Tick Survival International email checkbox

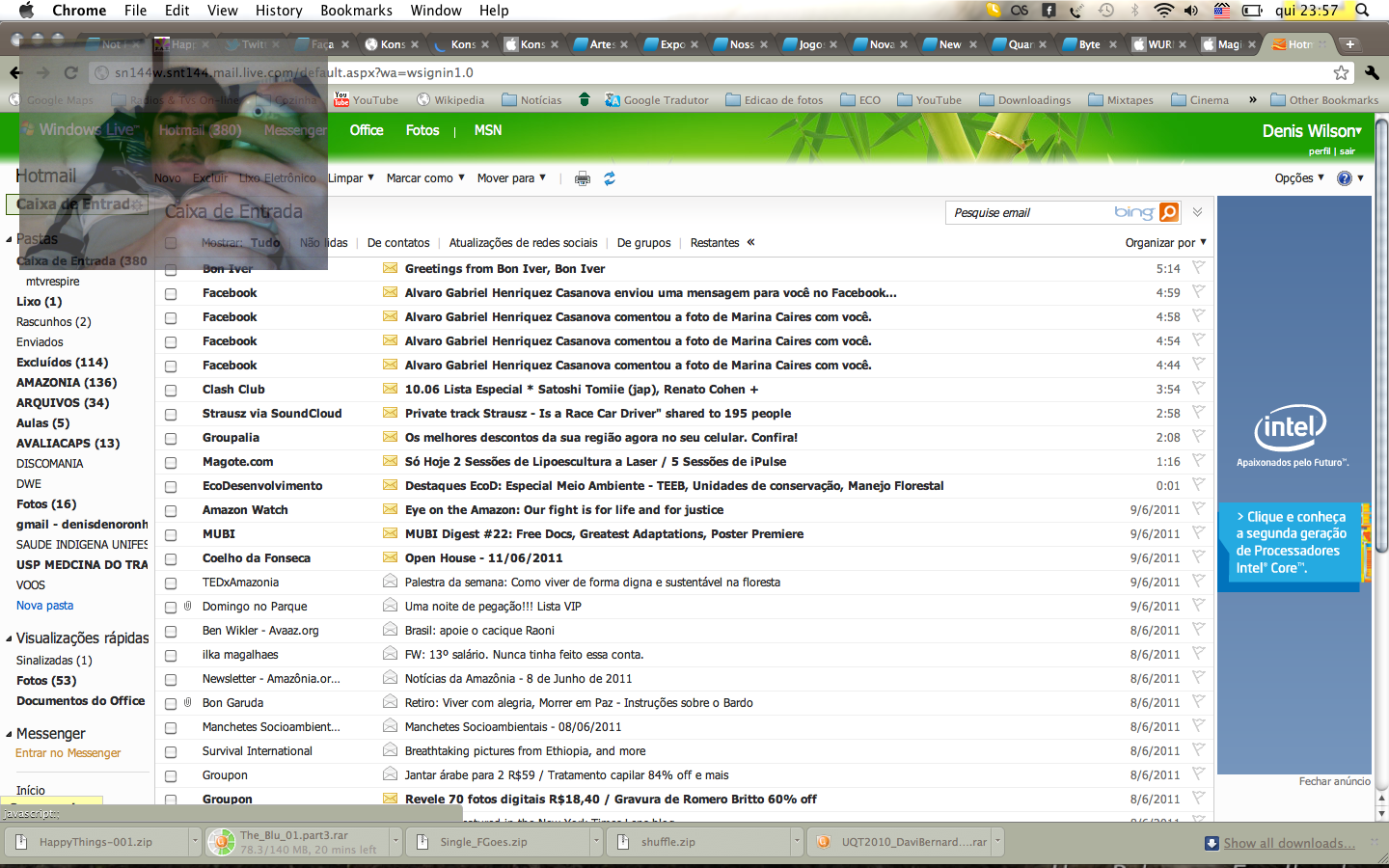click(x=171, y=752)
